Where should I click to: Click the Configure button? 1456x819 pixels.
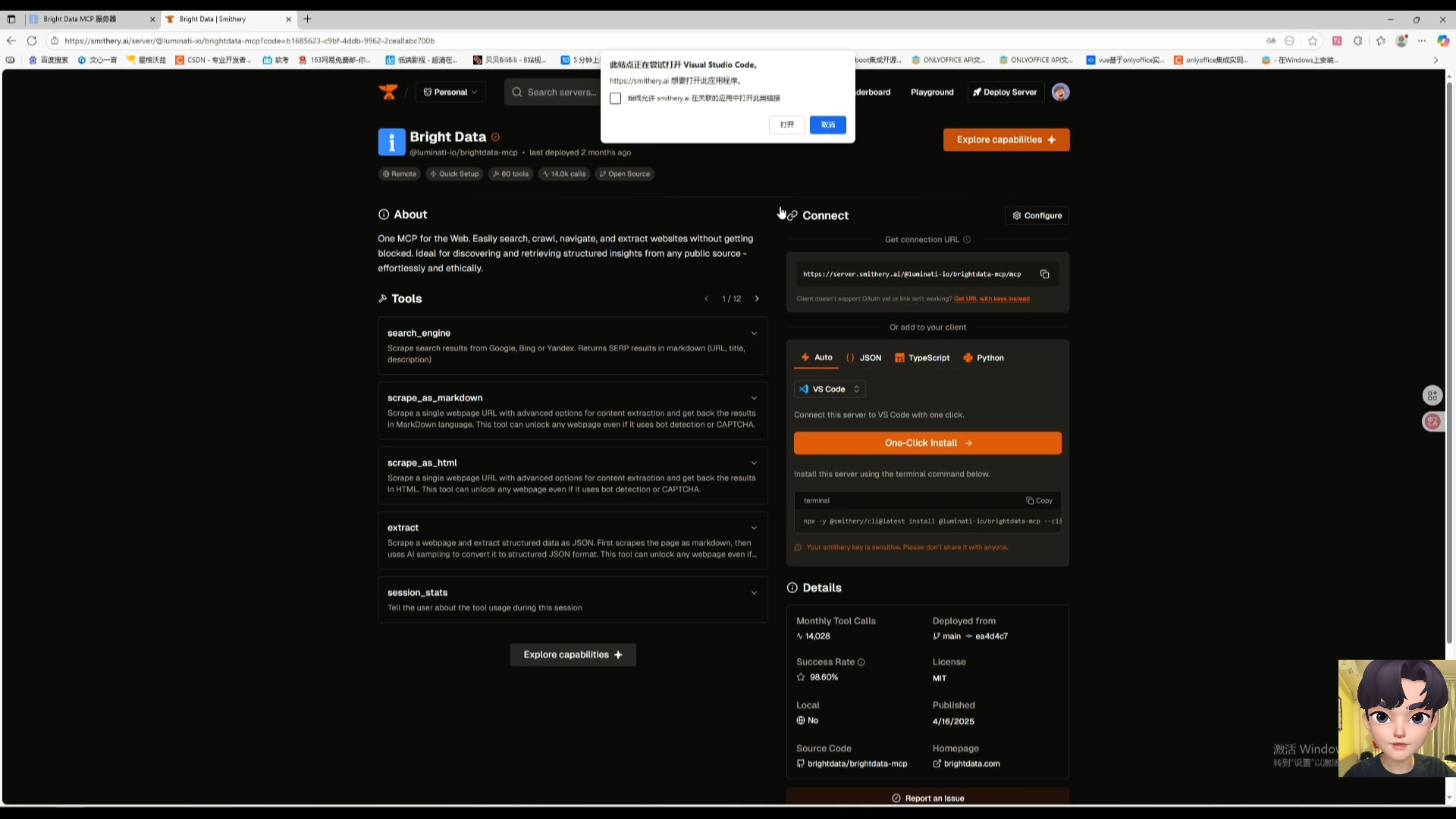point(1037,215)
